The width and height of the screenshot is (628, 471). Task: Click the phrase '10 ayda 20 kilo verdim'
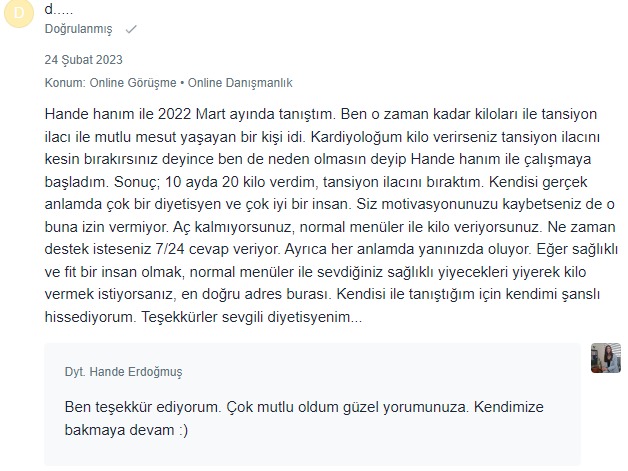tap(240, 182)
